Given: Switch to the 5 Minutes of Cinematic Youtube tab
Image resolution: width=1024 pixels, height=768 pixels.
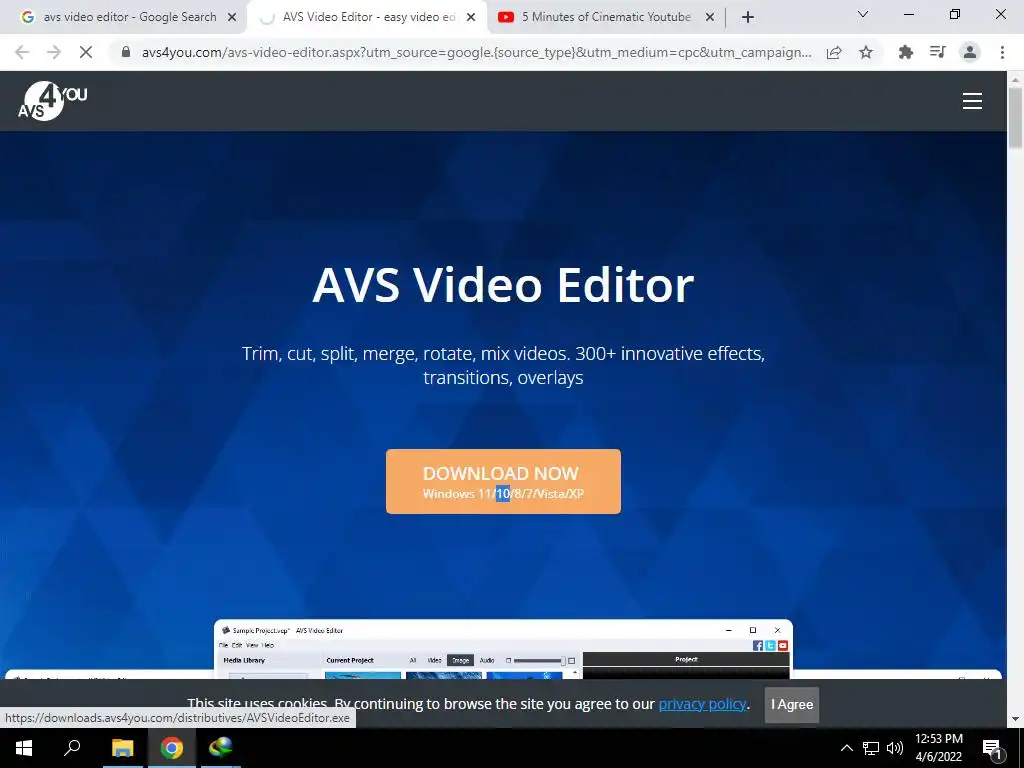Looking at the screenshot, I should tap(605, 18).
